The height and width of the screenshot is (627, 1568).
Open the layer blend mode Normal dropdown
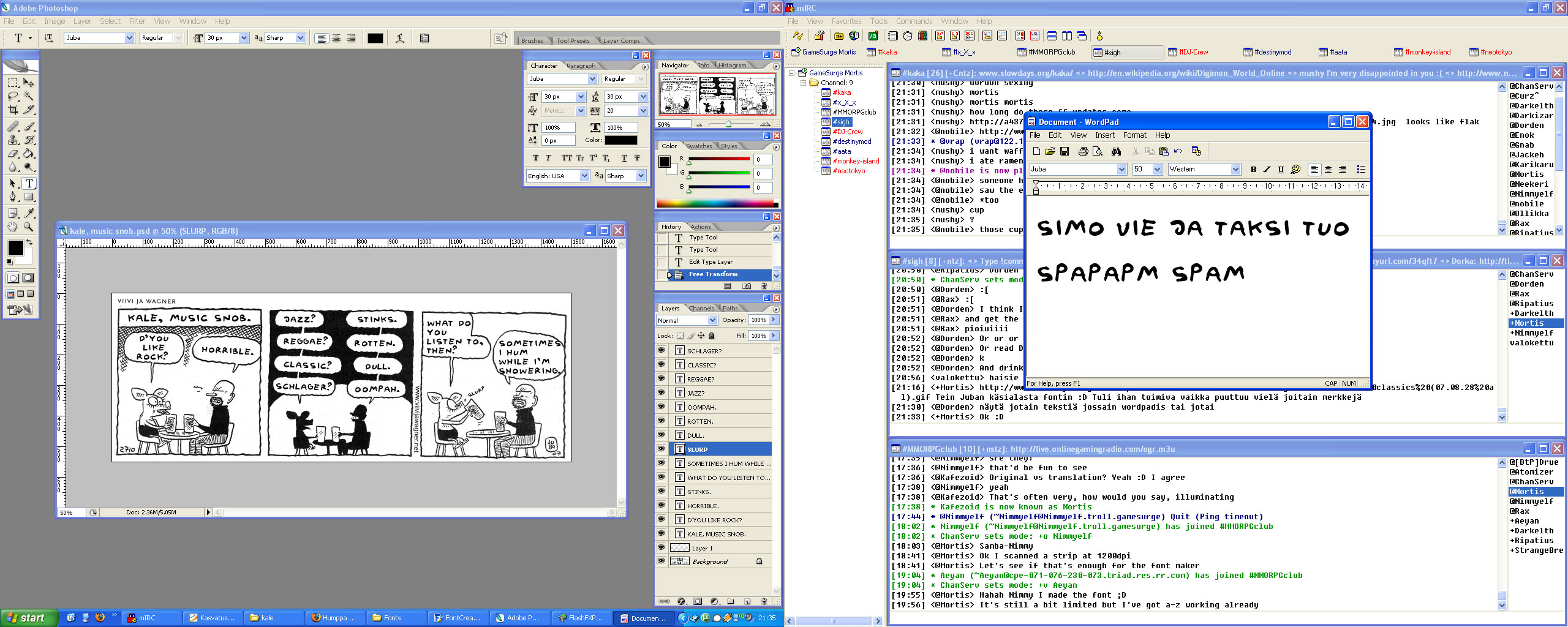[712, 320]
